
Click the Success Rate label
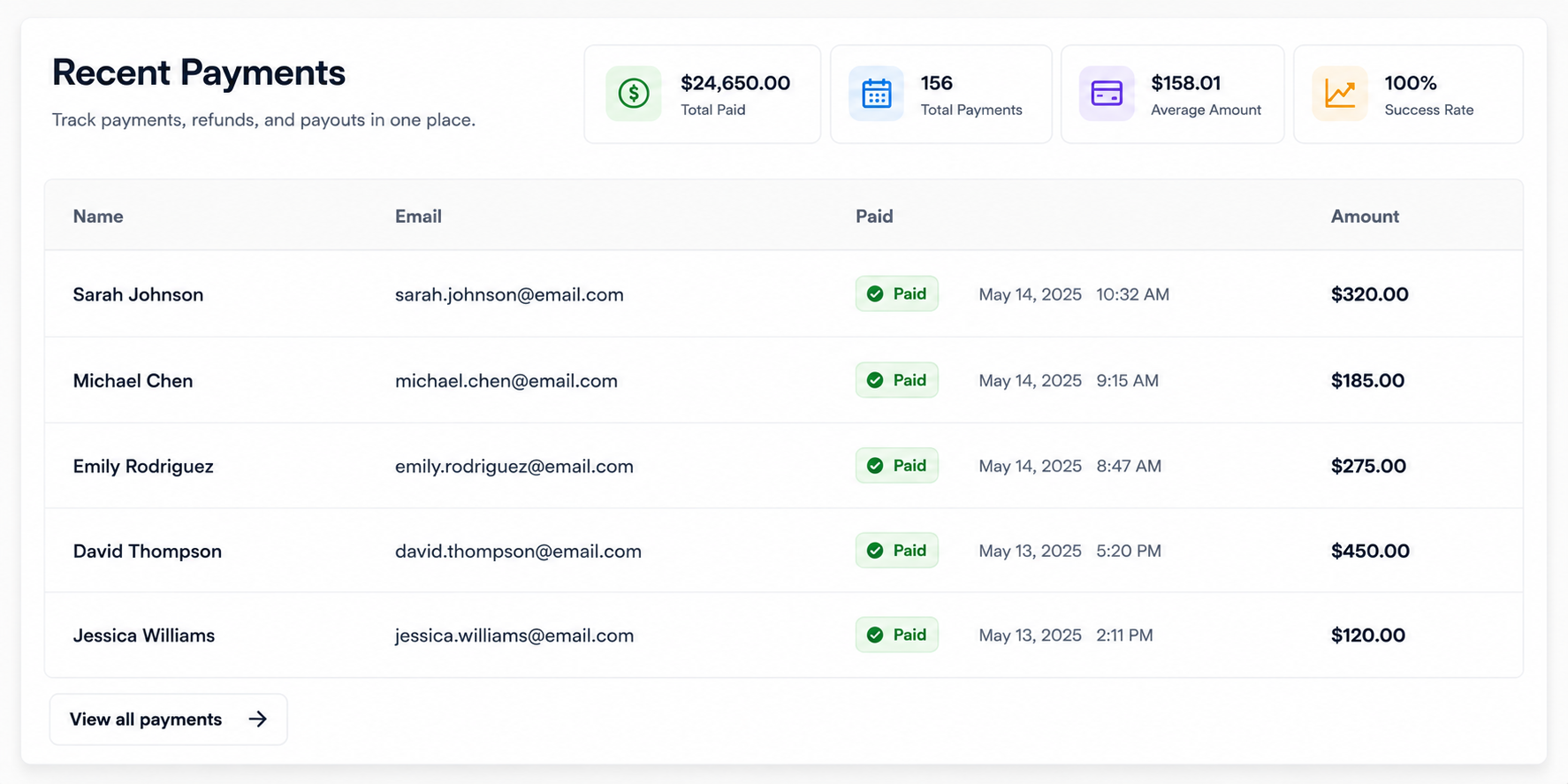(1429, 110)
